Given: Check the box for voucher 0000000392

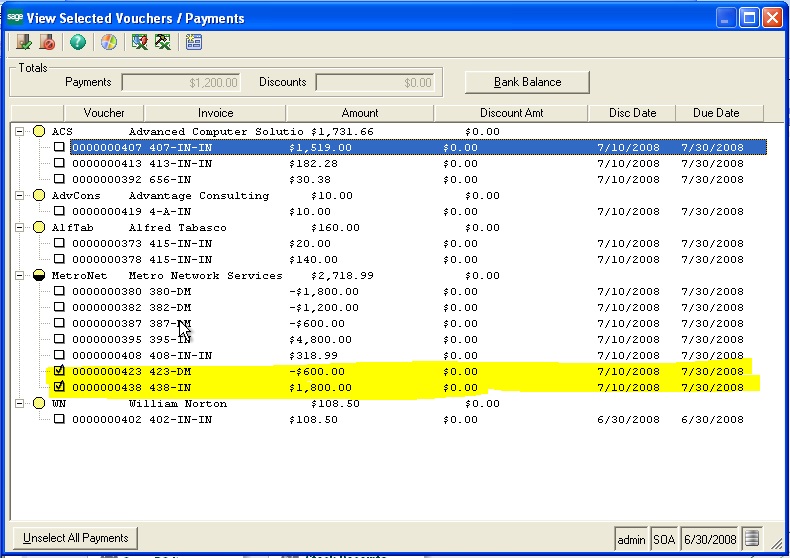Looking at the screenshot, I should [x=59, y=179].
